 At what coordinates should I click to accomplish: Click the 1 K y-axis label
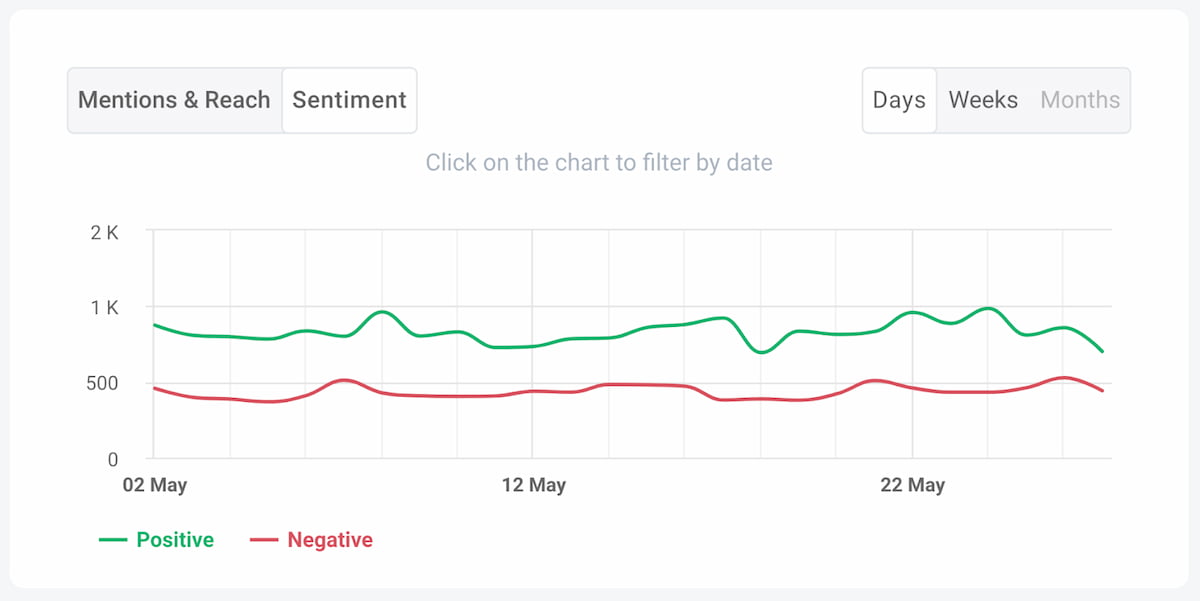[x=104, y=308]
